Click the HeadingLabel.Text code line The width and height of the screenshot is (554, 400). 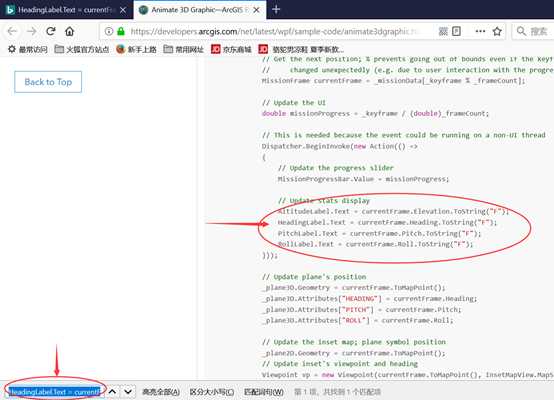pos(387,222)
